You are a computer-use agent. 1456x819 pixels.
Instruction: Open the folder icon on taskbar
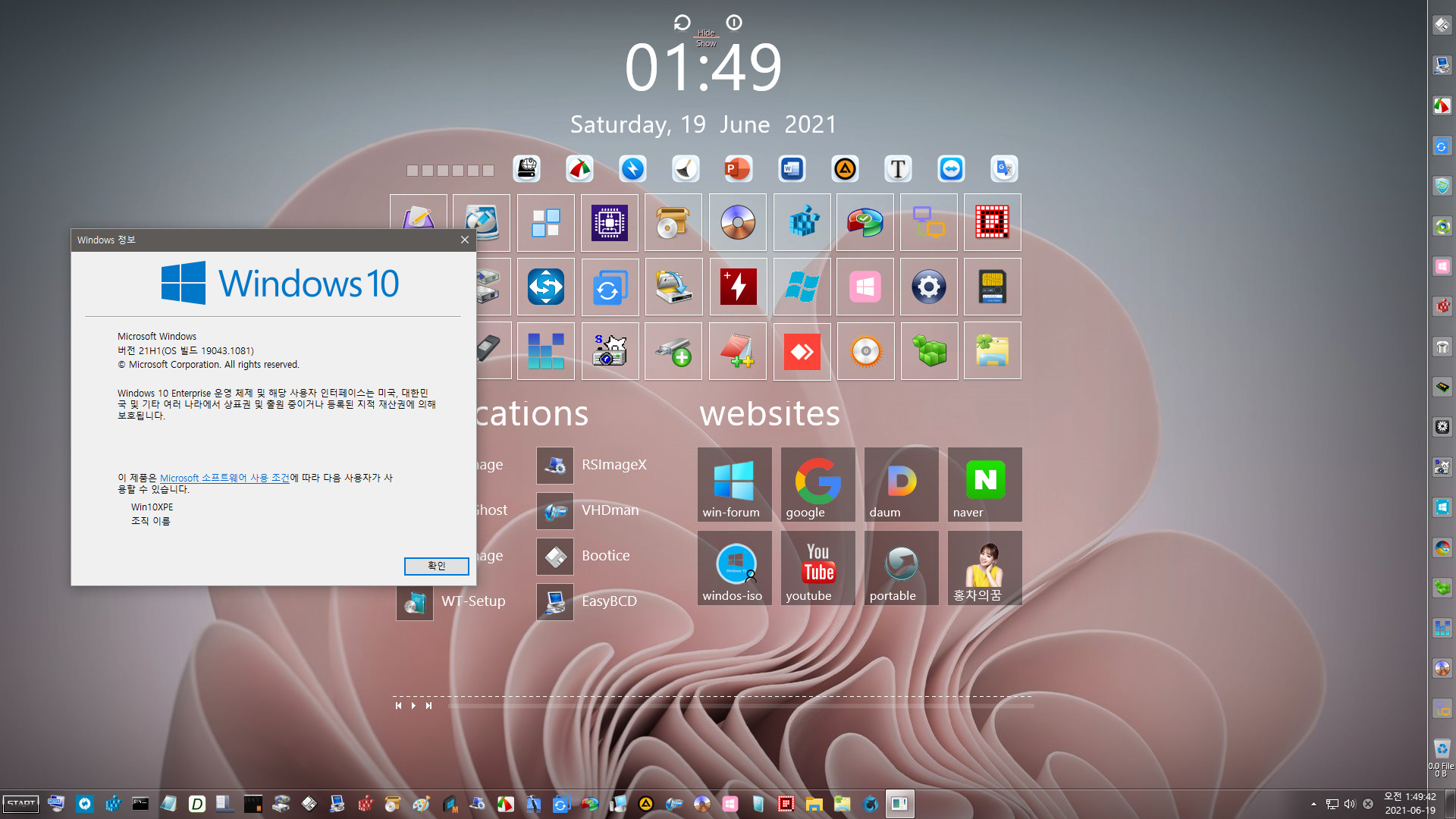(814, 804)
